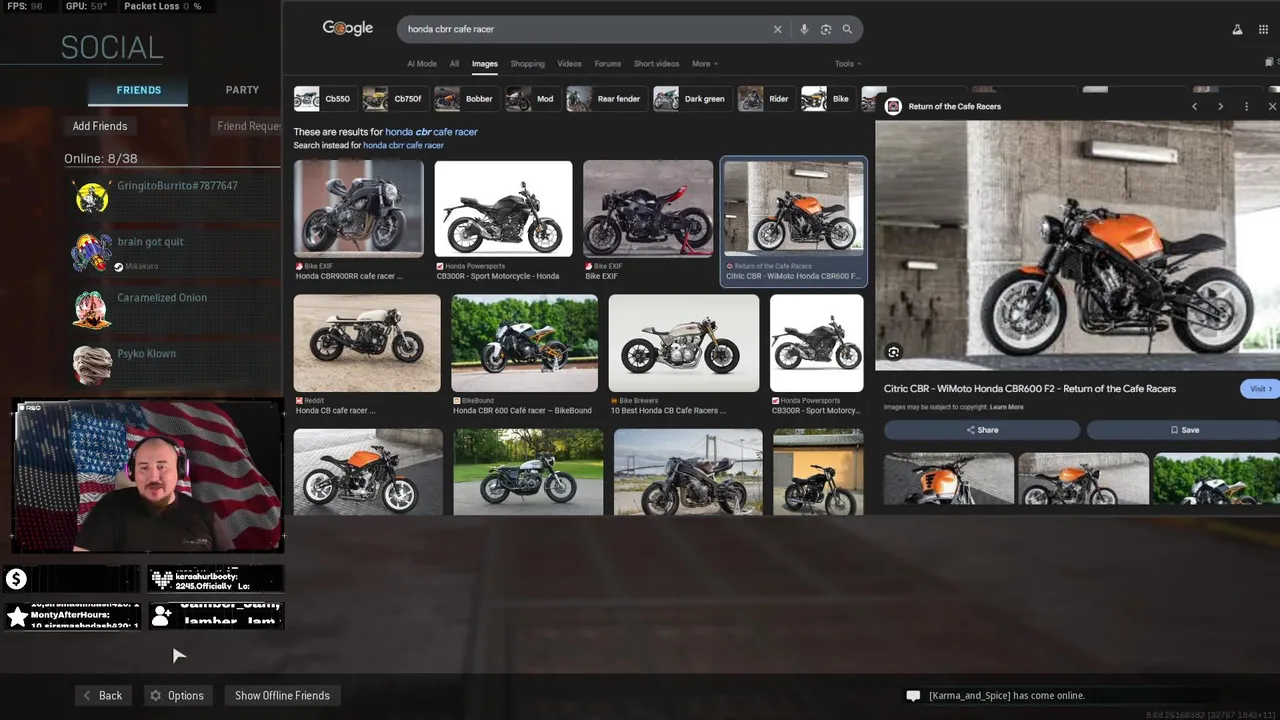Image resolution: width=1280 pixels, height=720 pixels.
Task: Open the Google apps grid icon
Action: coord(1264,30)
